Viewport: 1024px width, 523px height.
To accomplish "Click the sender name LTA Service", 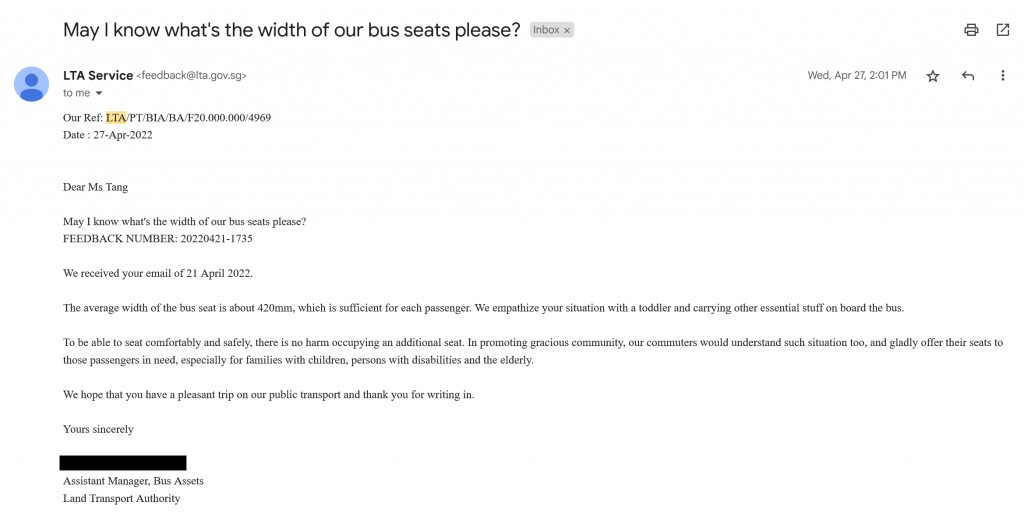I will [x=98, y=76].
